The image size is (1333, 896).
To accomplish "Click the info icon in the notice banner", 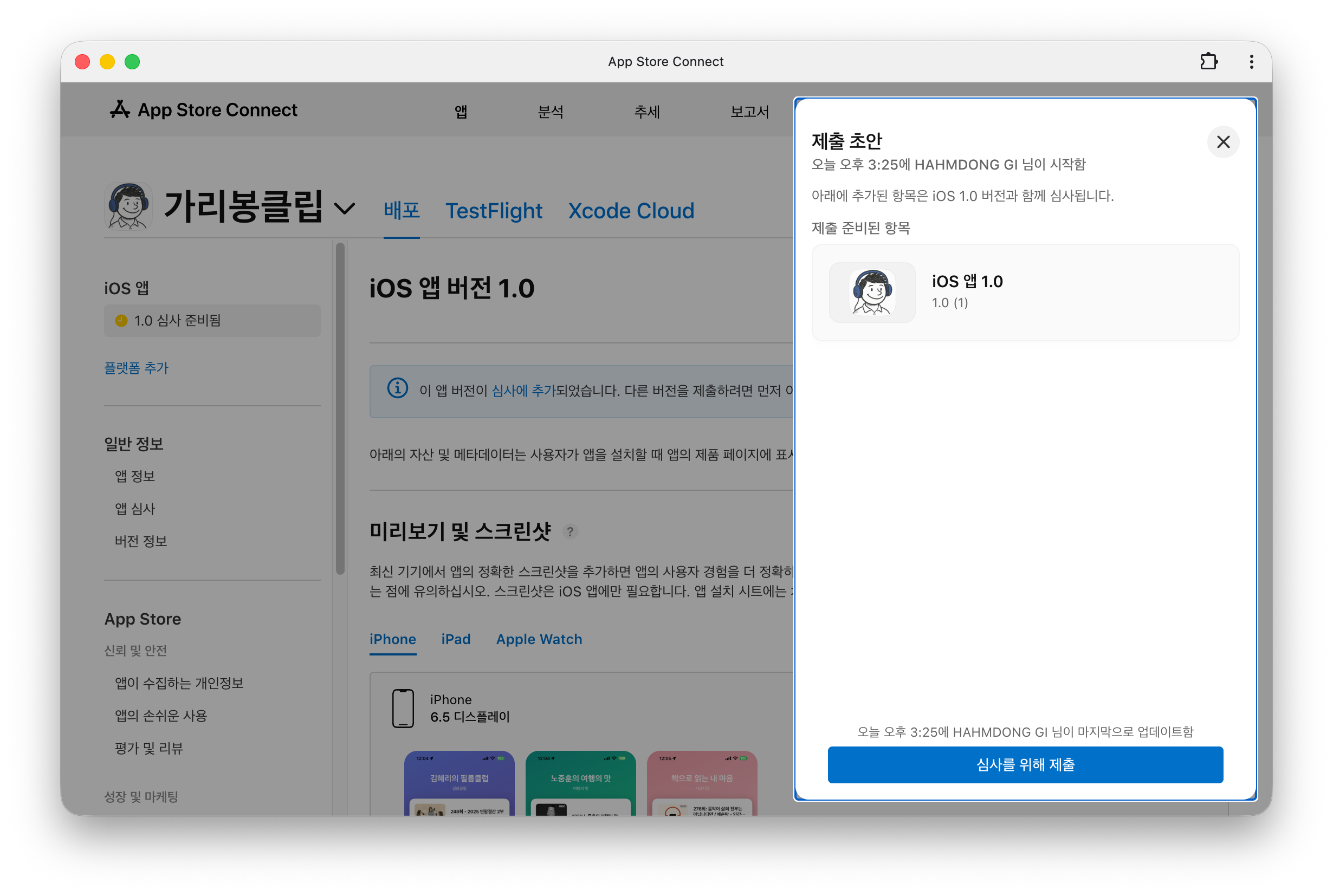I will point(397,388).
